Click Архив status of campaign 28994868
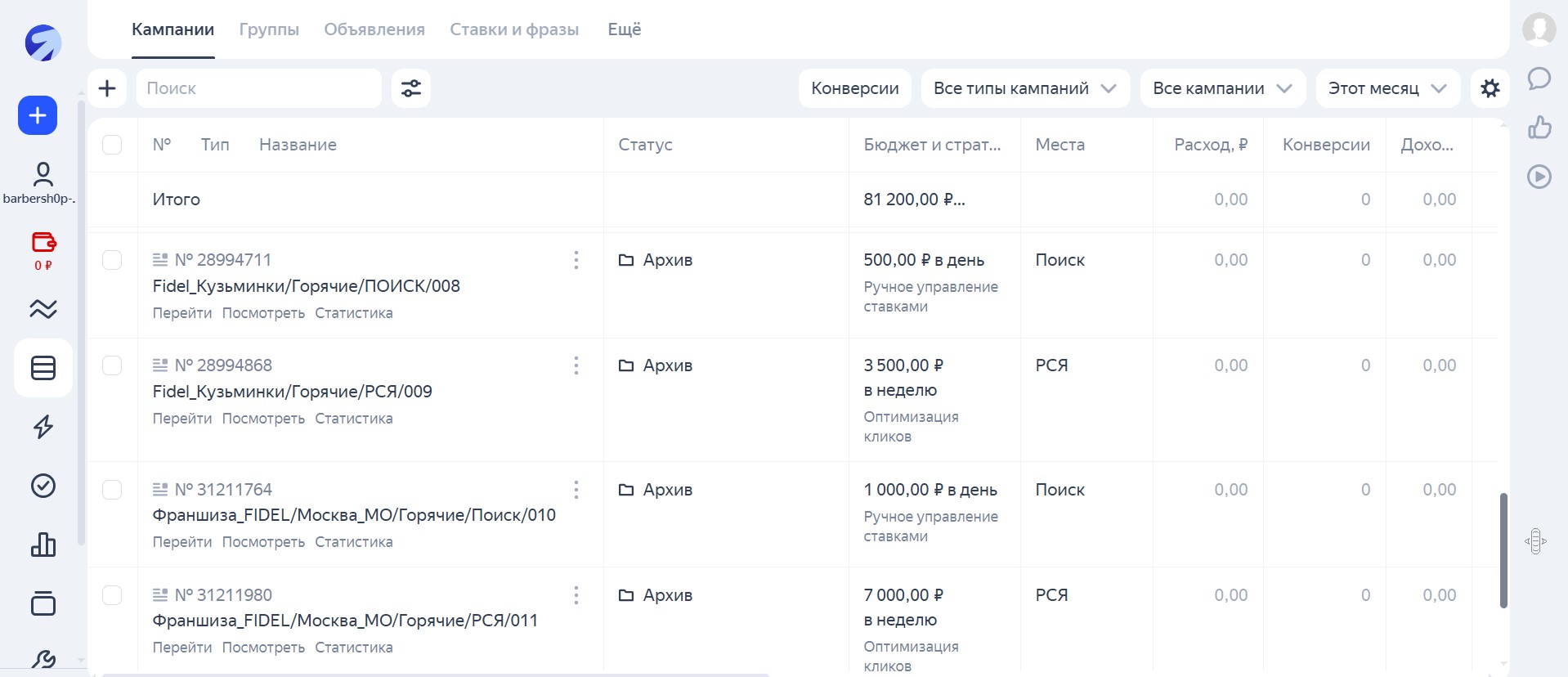 656,365
